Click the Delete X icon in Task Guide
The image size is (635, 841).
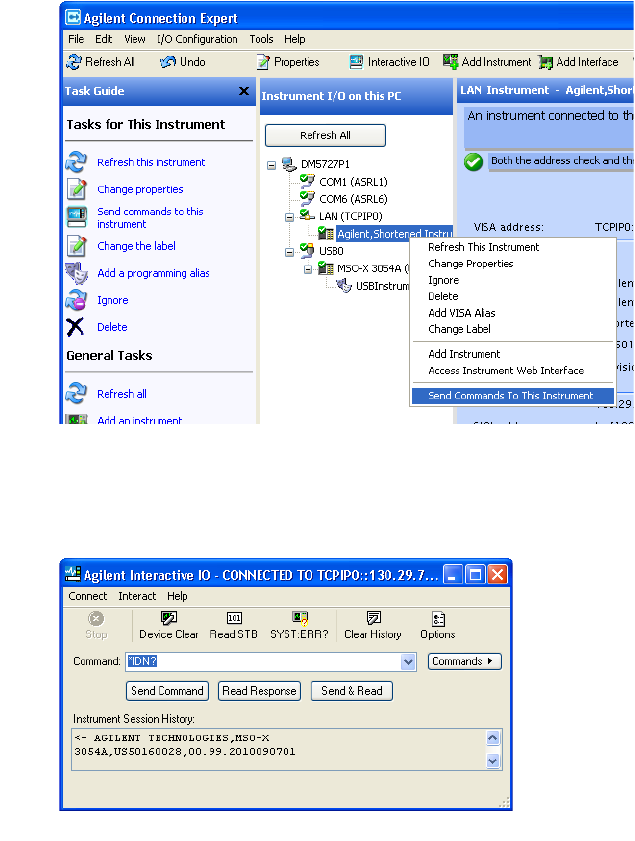pyautogui.click(x=75, y=327)
